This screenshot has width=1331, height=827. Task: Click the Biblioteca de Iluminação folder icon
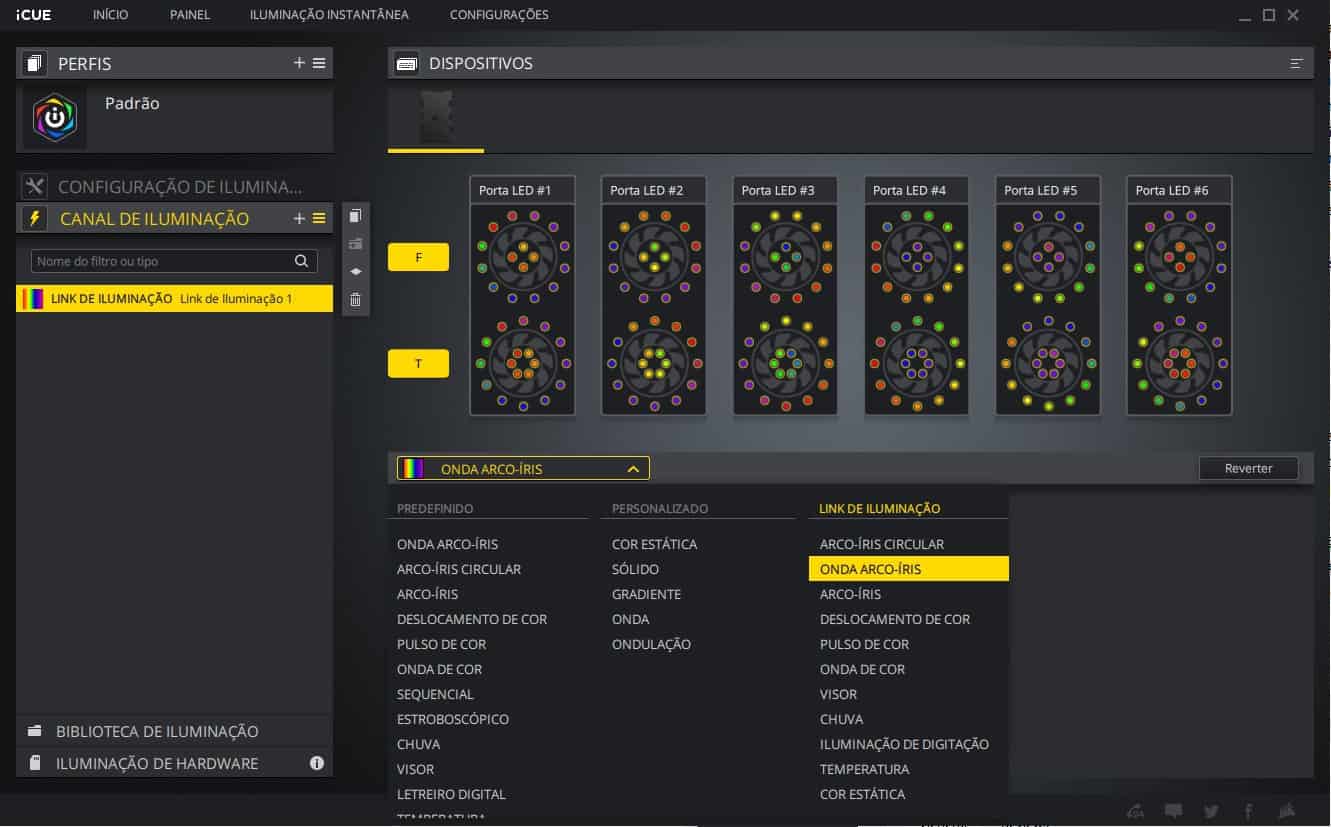pos(35,731)
